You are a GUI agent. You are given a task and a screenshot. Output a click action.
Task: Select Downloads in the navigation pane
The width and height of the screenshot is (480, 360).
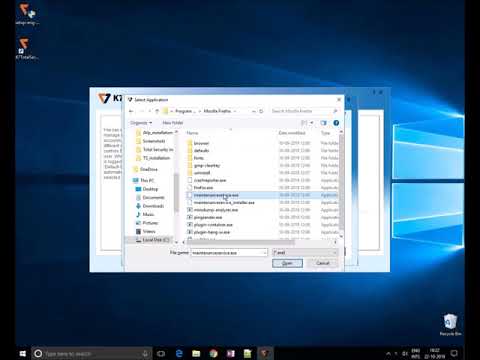coord(153,206)
